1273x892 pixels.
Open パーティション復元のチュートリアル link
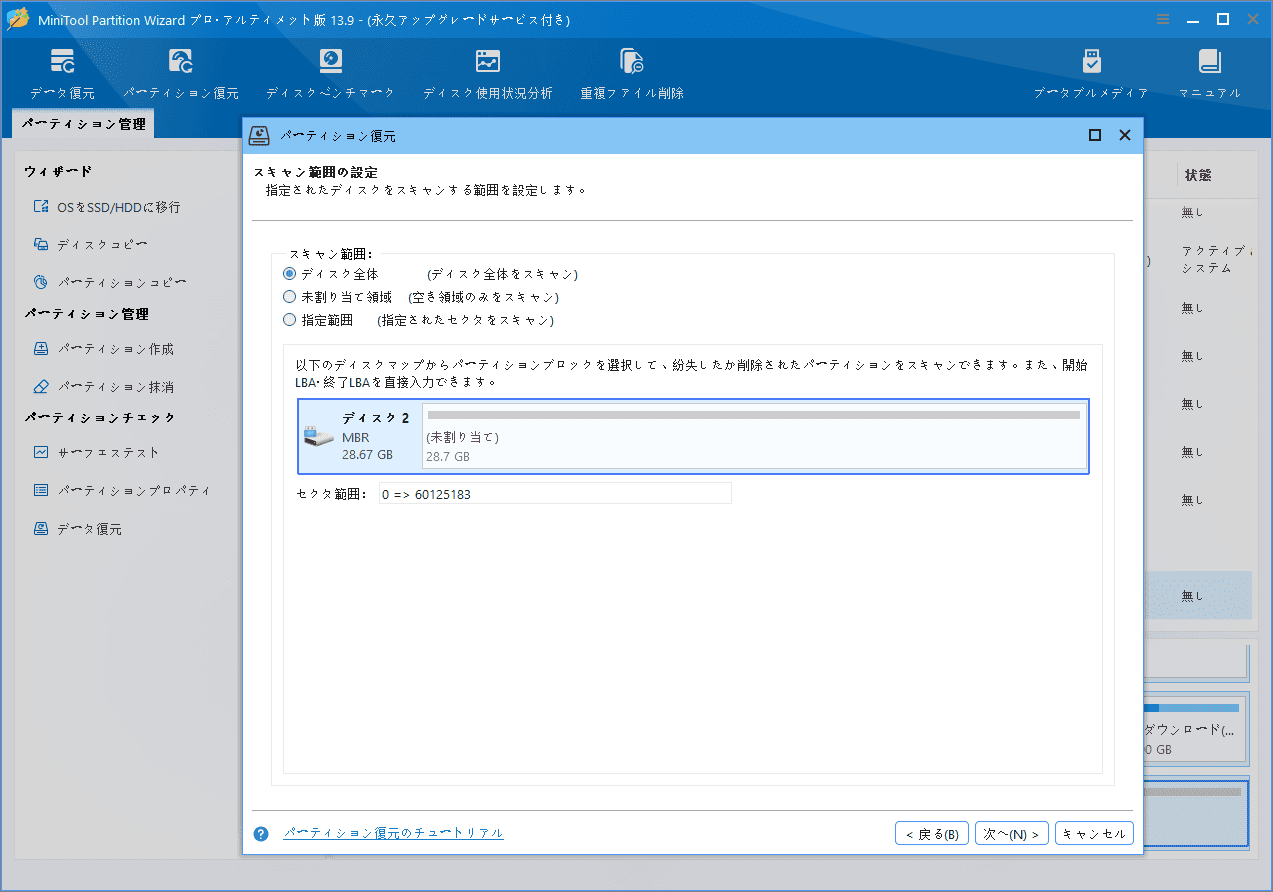coord(393,833)
